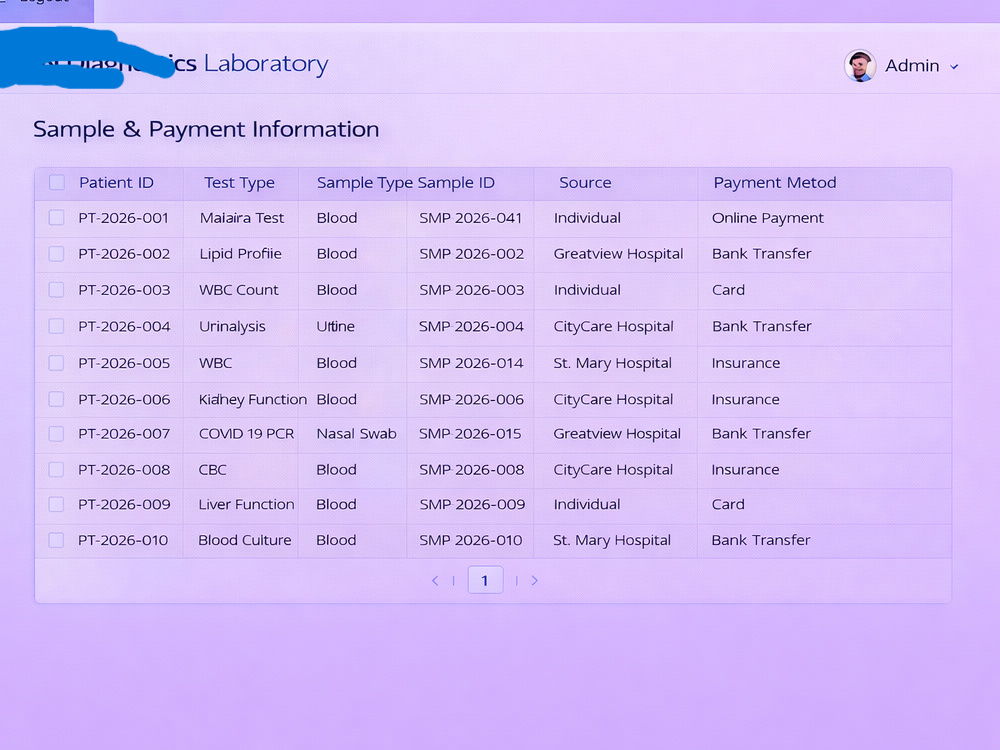This screenshot has width=1000, height=750.
Task: Go to next page arrow
Action: [x=534, y=580]
